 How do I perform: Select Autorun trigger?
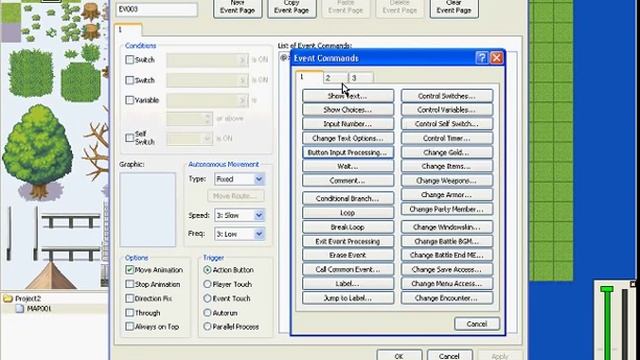[x=207, y=313]
